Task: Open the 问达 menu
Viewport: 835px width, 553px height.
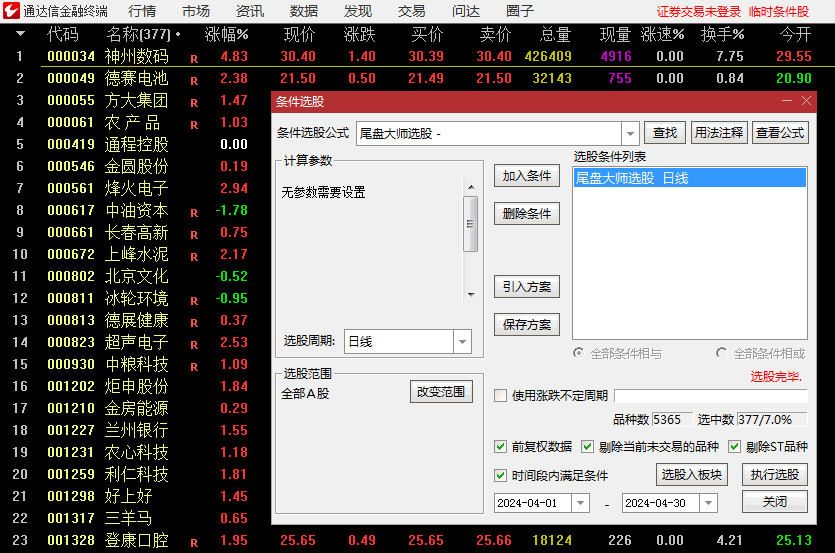Action: click(465, 11)
